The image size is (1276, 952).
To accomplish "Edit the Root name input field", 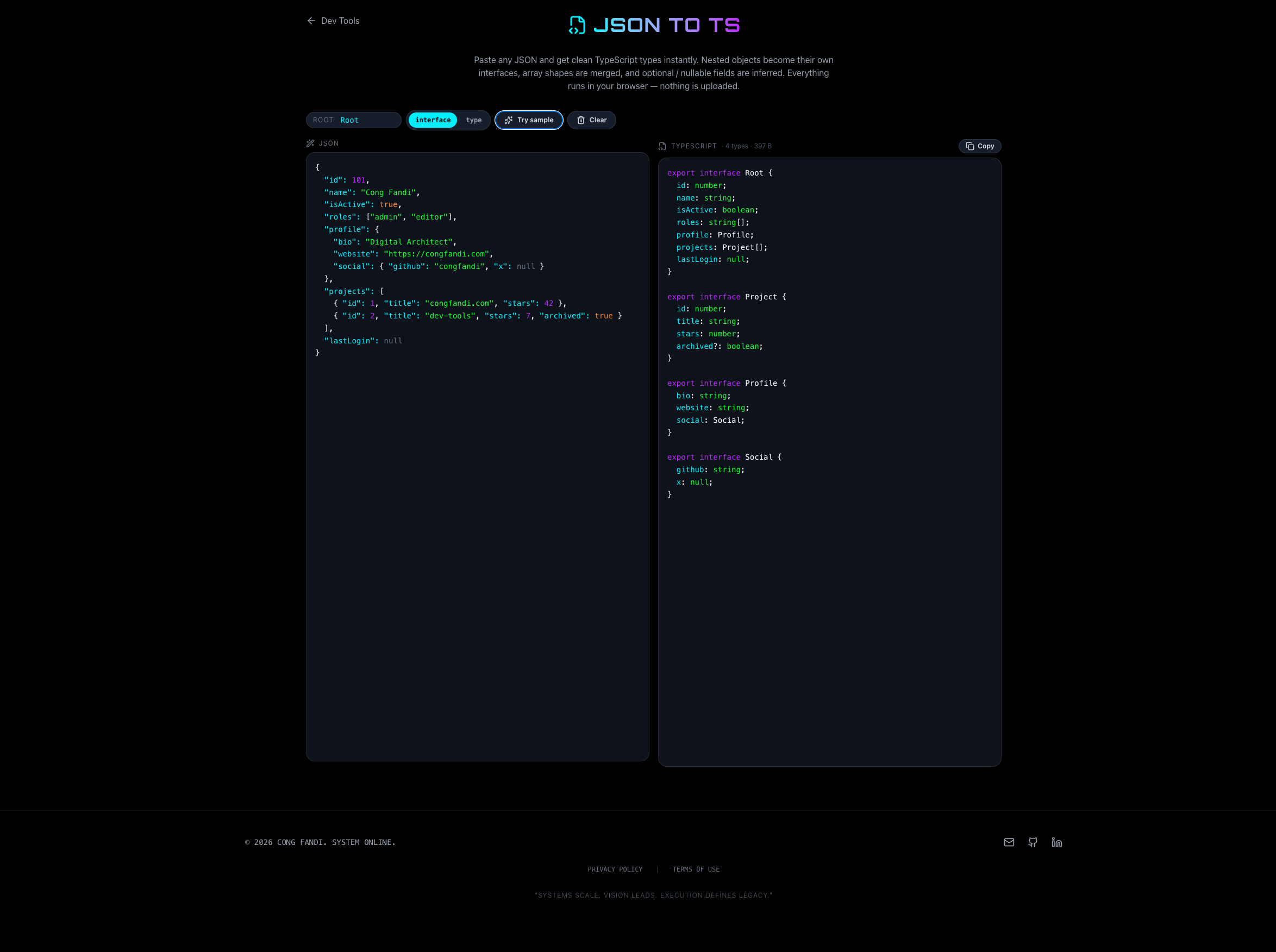I will [353, 120].
